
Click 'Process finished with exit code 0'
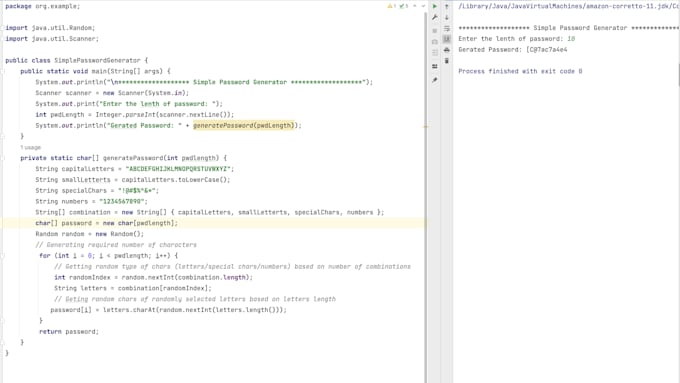coord(520,71)
